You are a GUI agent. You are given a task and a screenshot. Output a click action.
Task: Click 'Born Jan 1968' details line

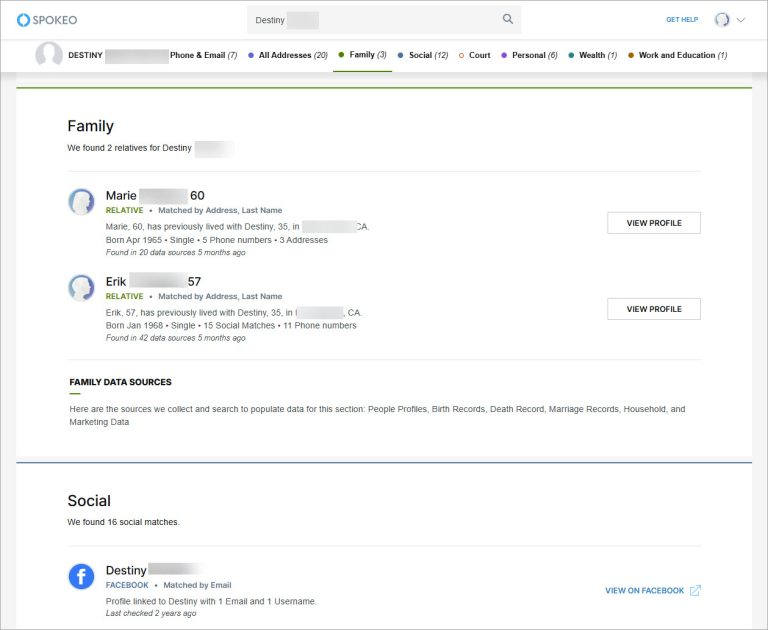pos(231,325)
